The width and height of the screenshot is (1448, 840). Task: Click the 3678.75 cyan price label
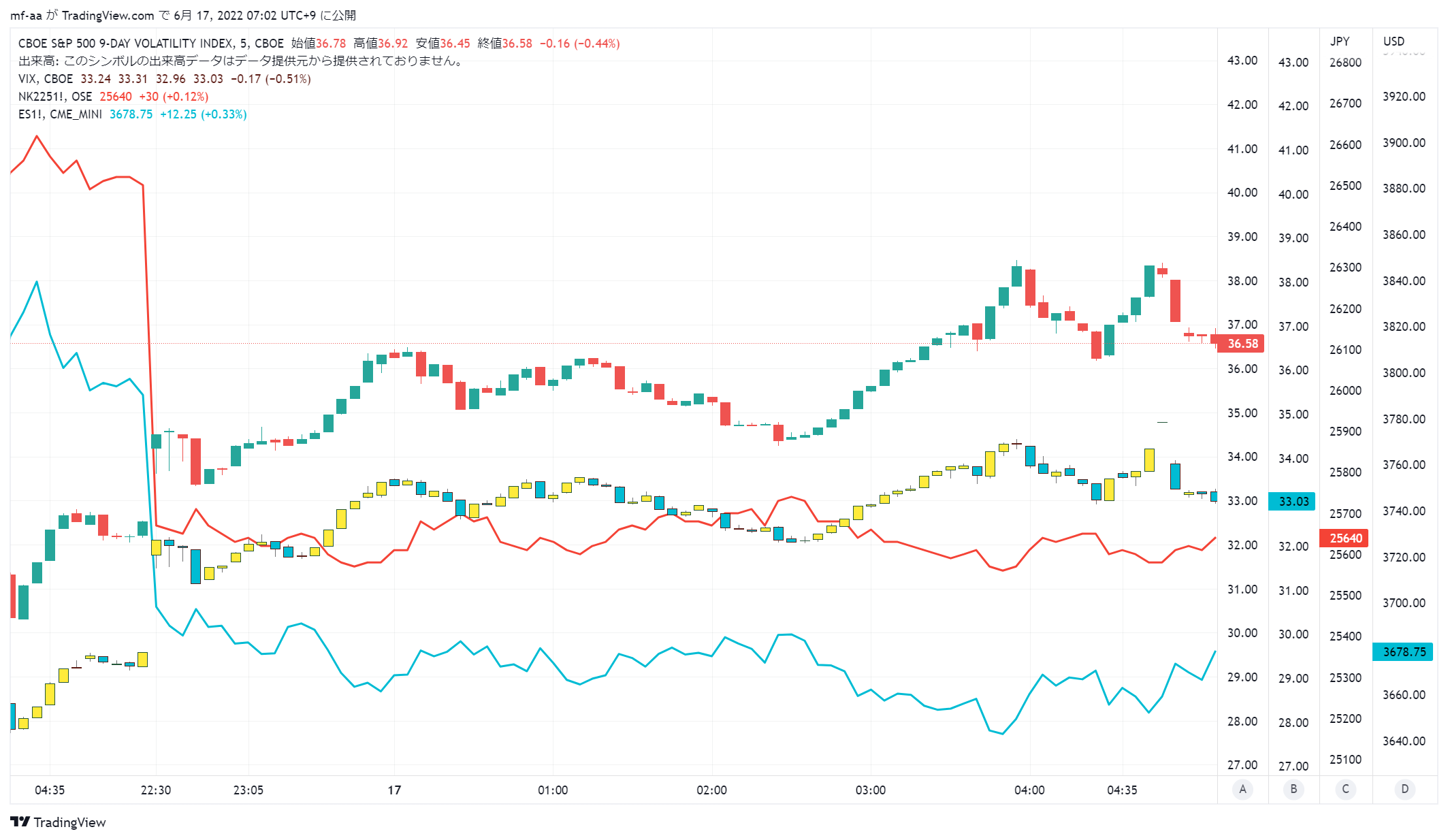coord(1403,652)
